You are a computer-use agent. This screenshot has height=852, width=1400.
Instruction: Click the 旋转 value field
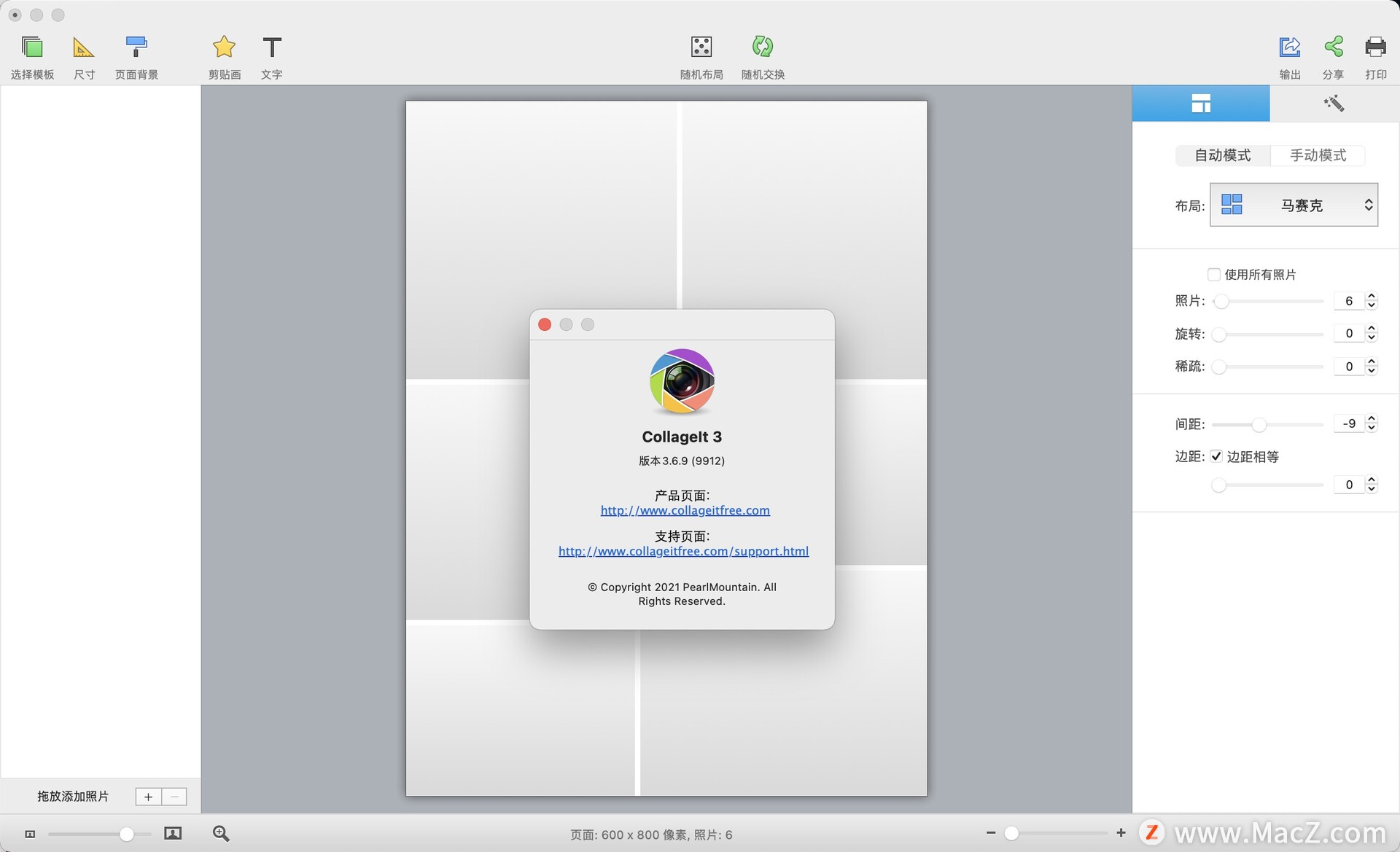pos(1348,333)
